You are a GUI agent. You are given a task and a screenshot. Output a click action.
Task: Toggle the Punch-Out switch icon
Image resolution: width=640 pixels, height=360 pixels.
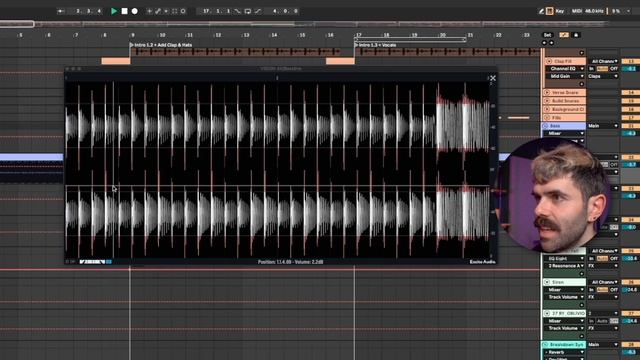pyautogui.click(x=258, y=11)
